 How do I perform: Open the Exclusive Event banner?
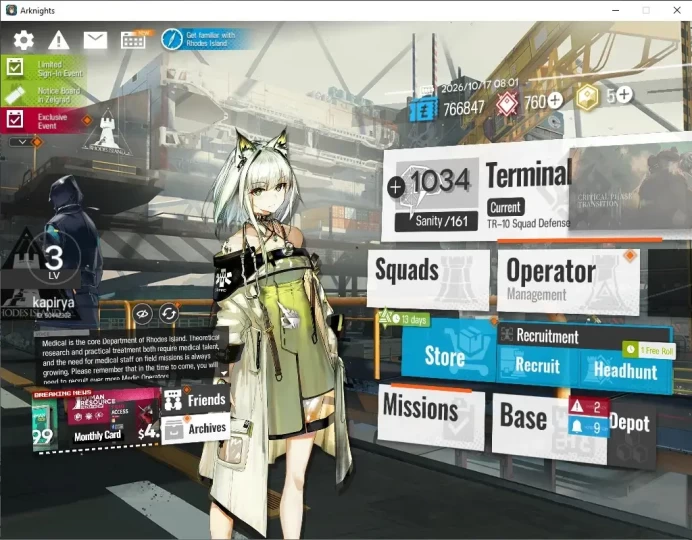[x=44, y=121]
